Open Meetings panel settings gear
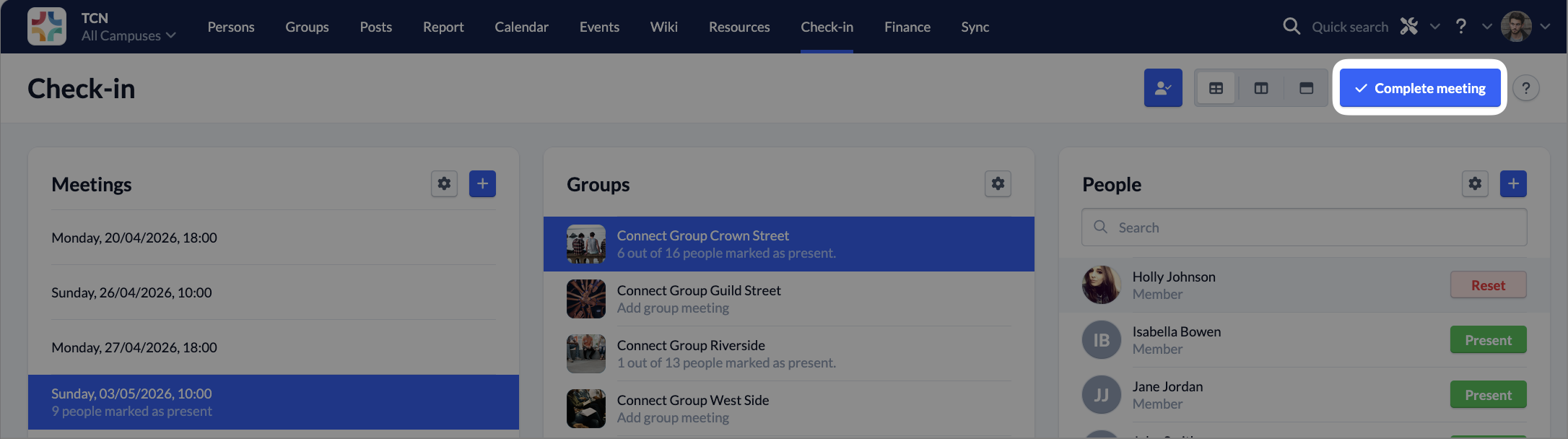Viewport: 1568px width, 439px height. (x=444, y=184)
